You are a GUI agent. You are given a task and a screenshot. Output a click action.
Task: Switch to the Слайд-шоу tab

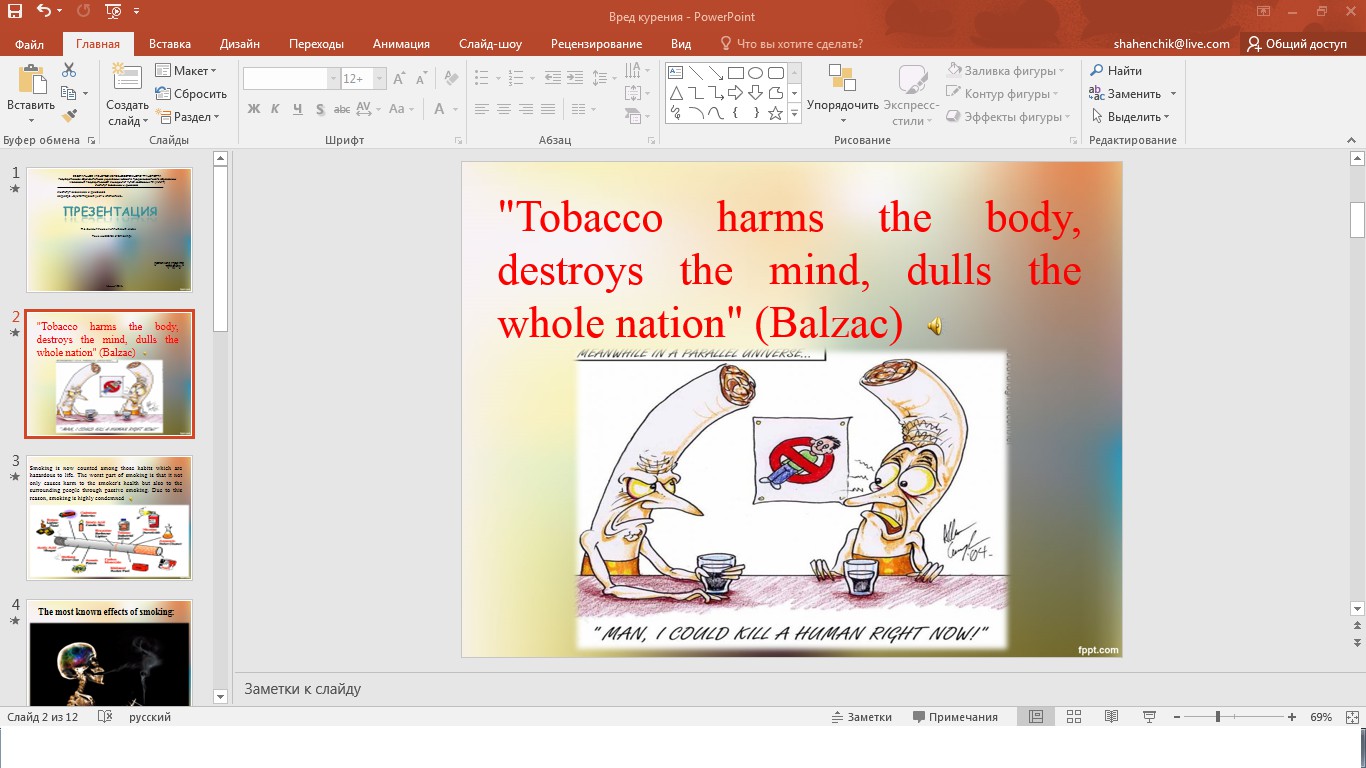(x=491, y=44)
